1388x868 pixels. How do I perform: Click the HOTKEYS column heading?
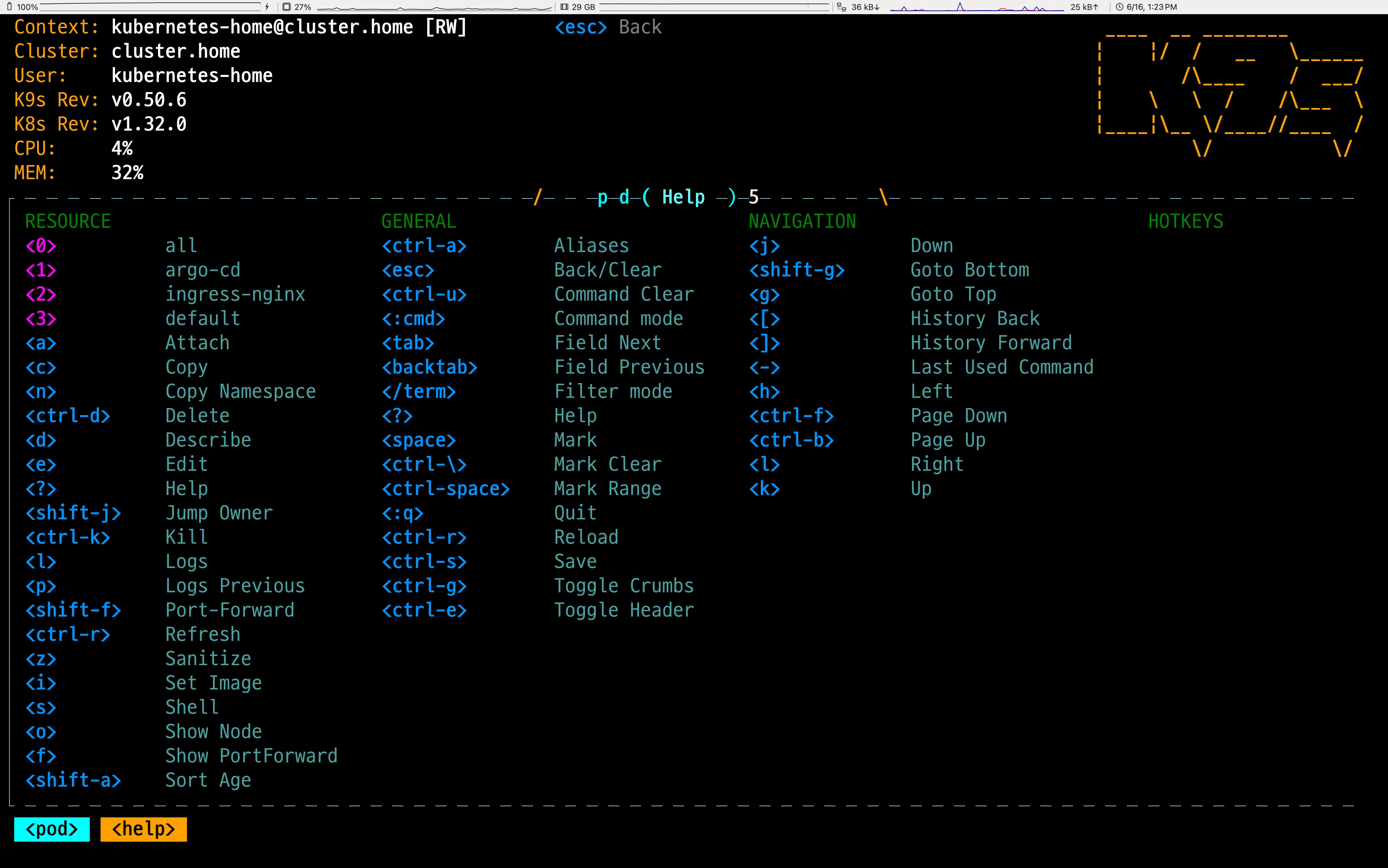(1185, 221)
